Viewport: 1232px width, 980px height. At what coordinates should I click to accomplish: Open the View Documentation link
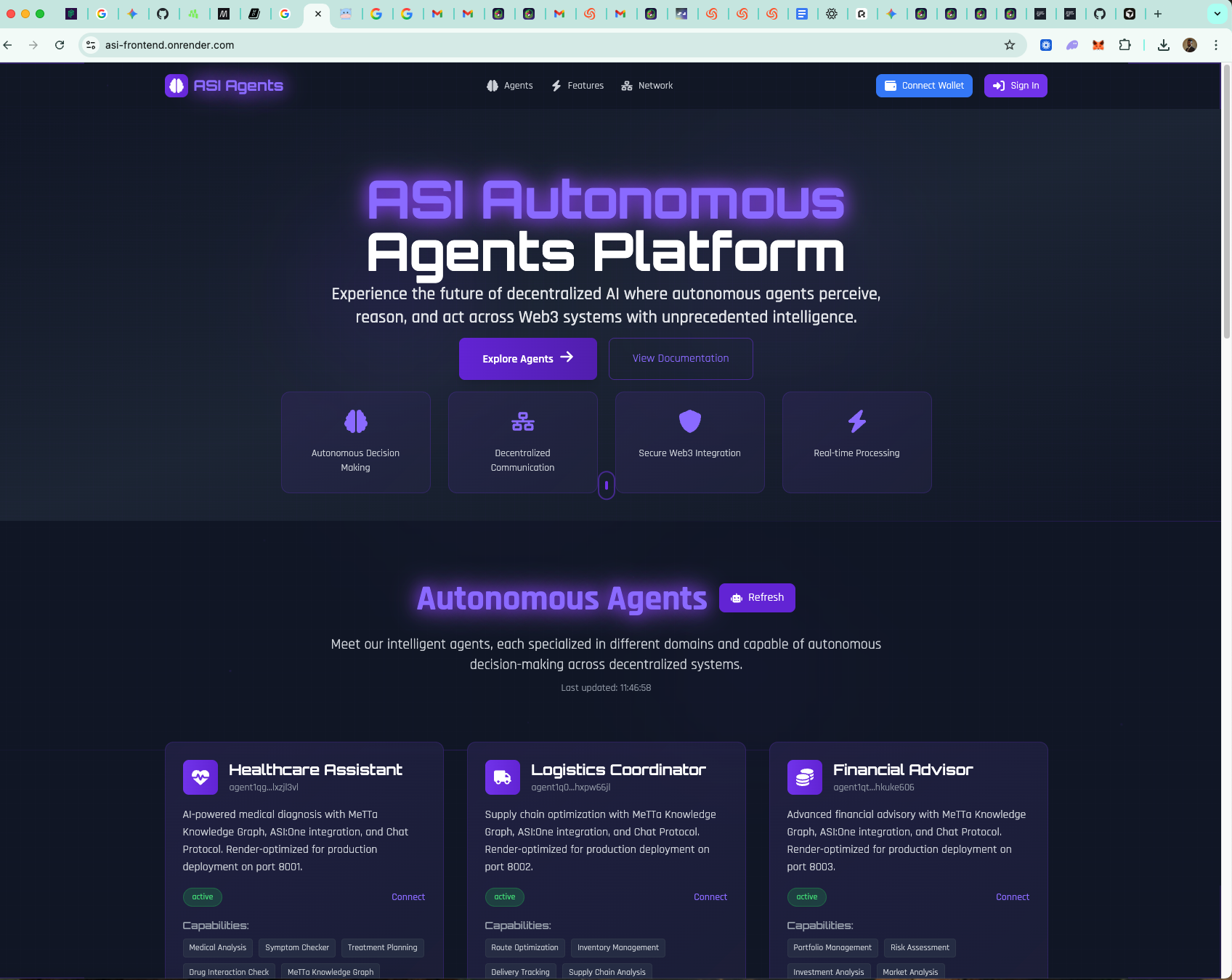pos(680,358)
